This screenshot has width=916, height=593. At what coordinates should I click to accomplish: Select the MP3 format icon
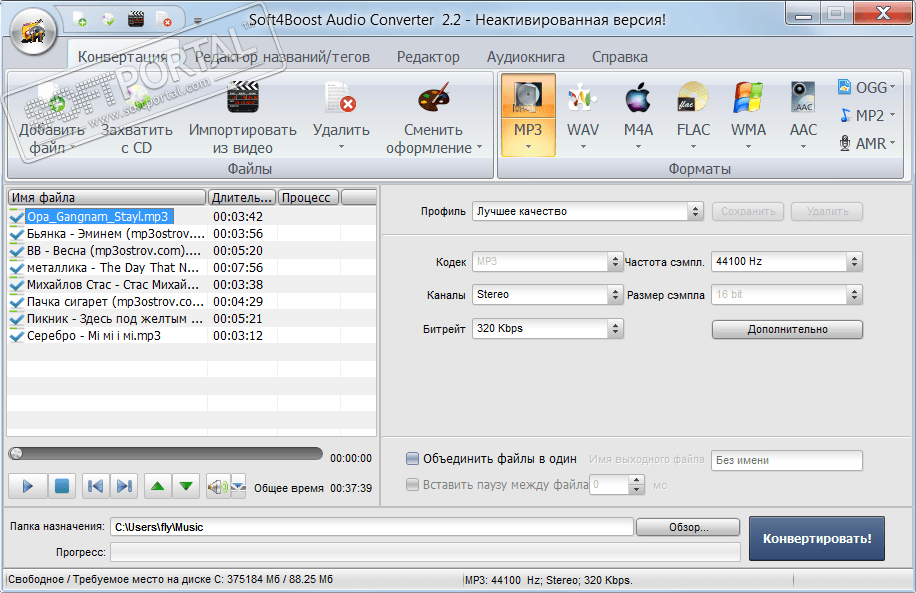[528, 97]
